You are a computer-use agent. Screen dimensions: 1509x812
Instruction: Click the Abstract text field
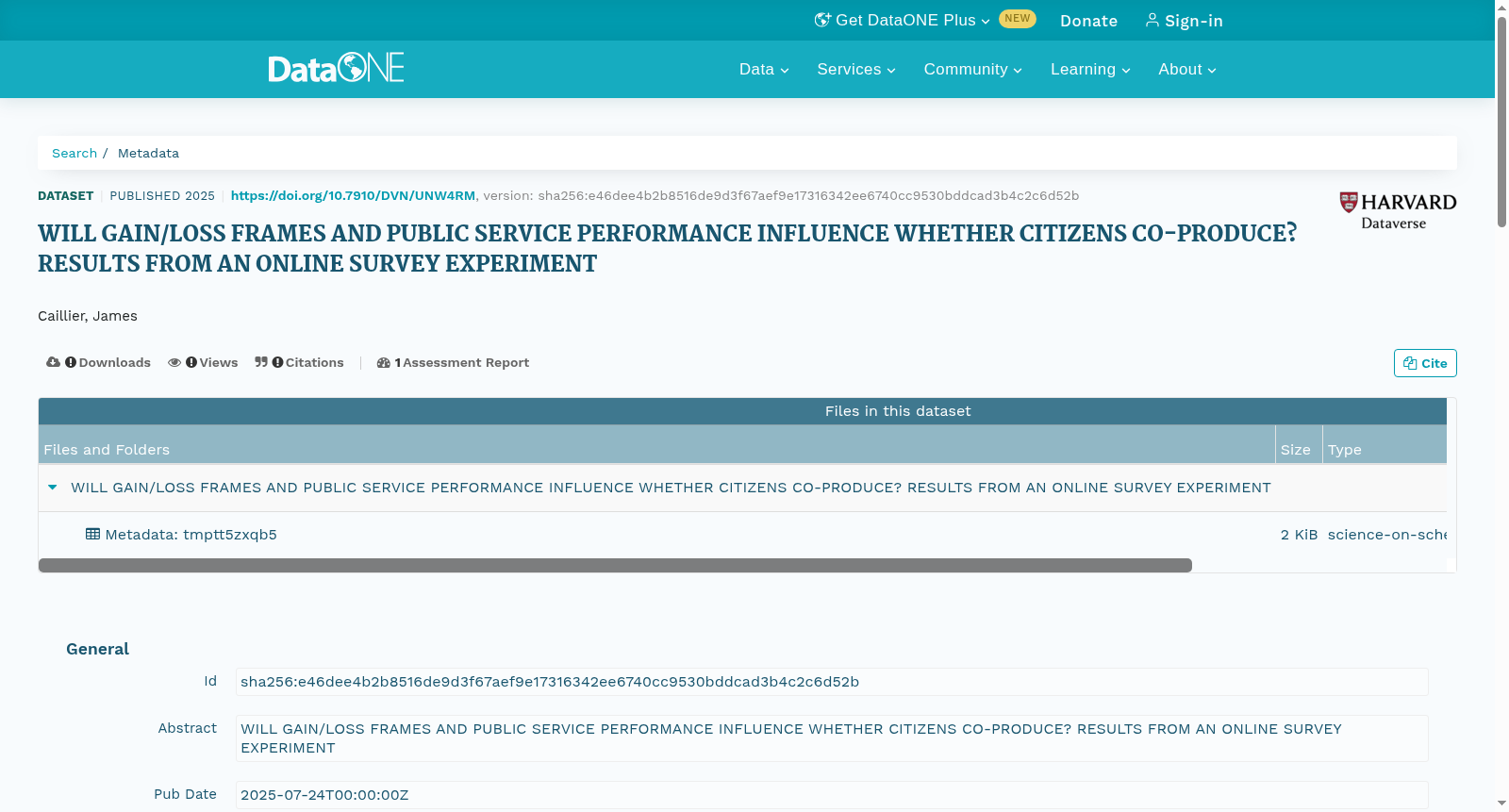pyautogui.click(x=832, y=738)
